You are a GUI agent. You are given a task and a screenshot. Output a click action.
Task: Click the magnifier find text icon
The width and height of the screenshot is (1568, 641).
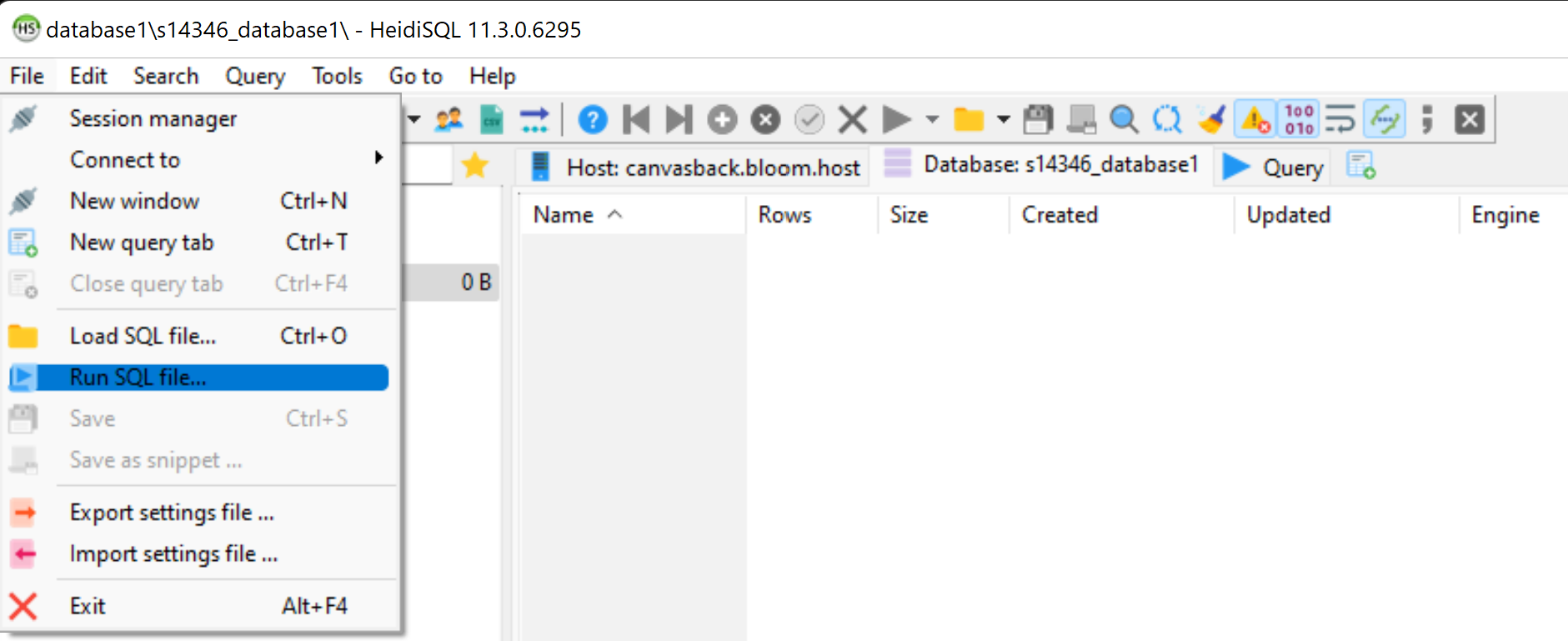(1124, 120)
